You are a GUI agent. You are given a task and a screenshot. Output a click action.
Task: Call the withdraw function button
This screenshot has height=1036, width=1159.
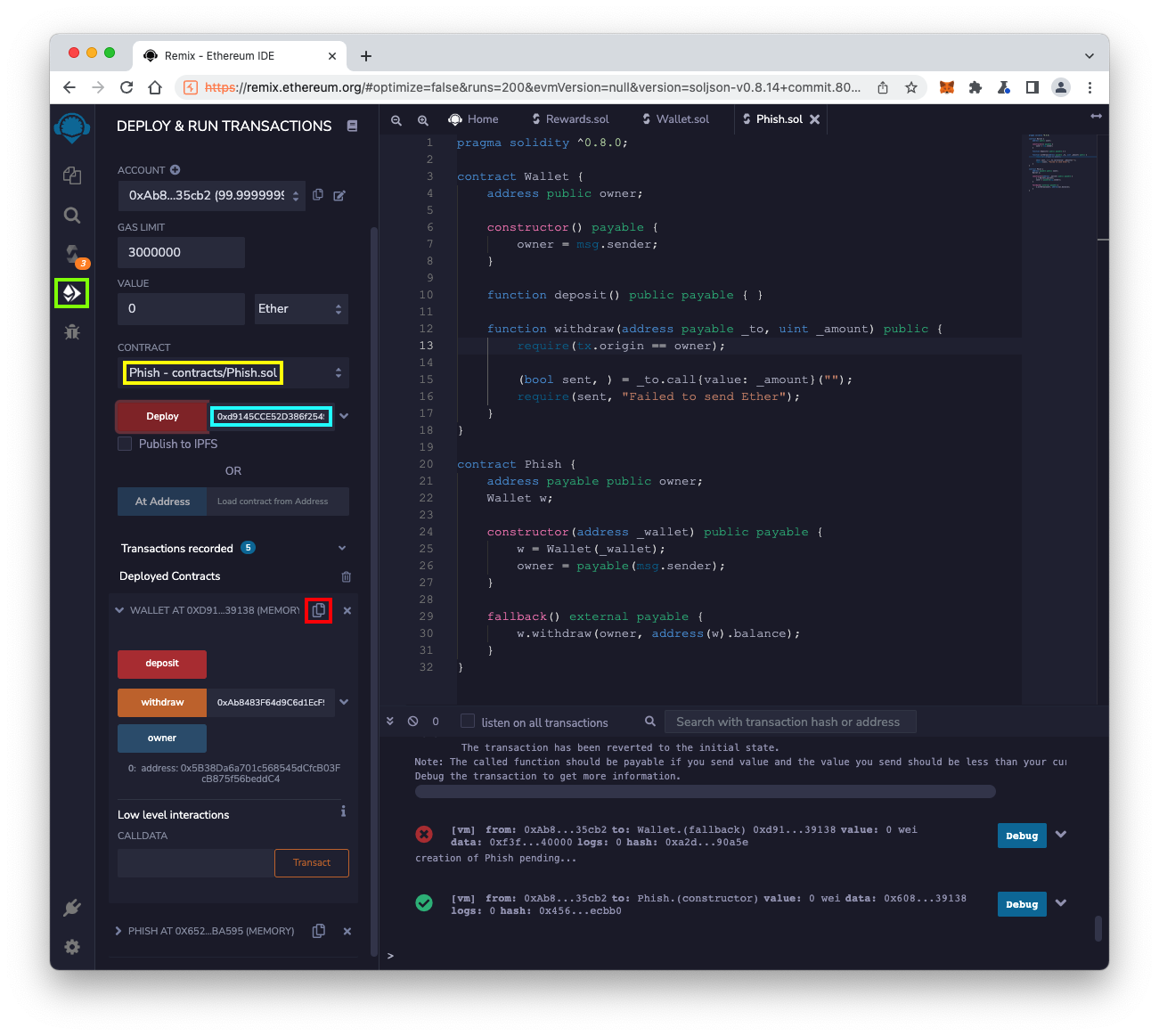pos(162,703)
